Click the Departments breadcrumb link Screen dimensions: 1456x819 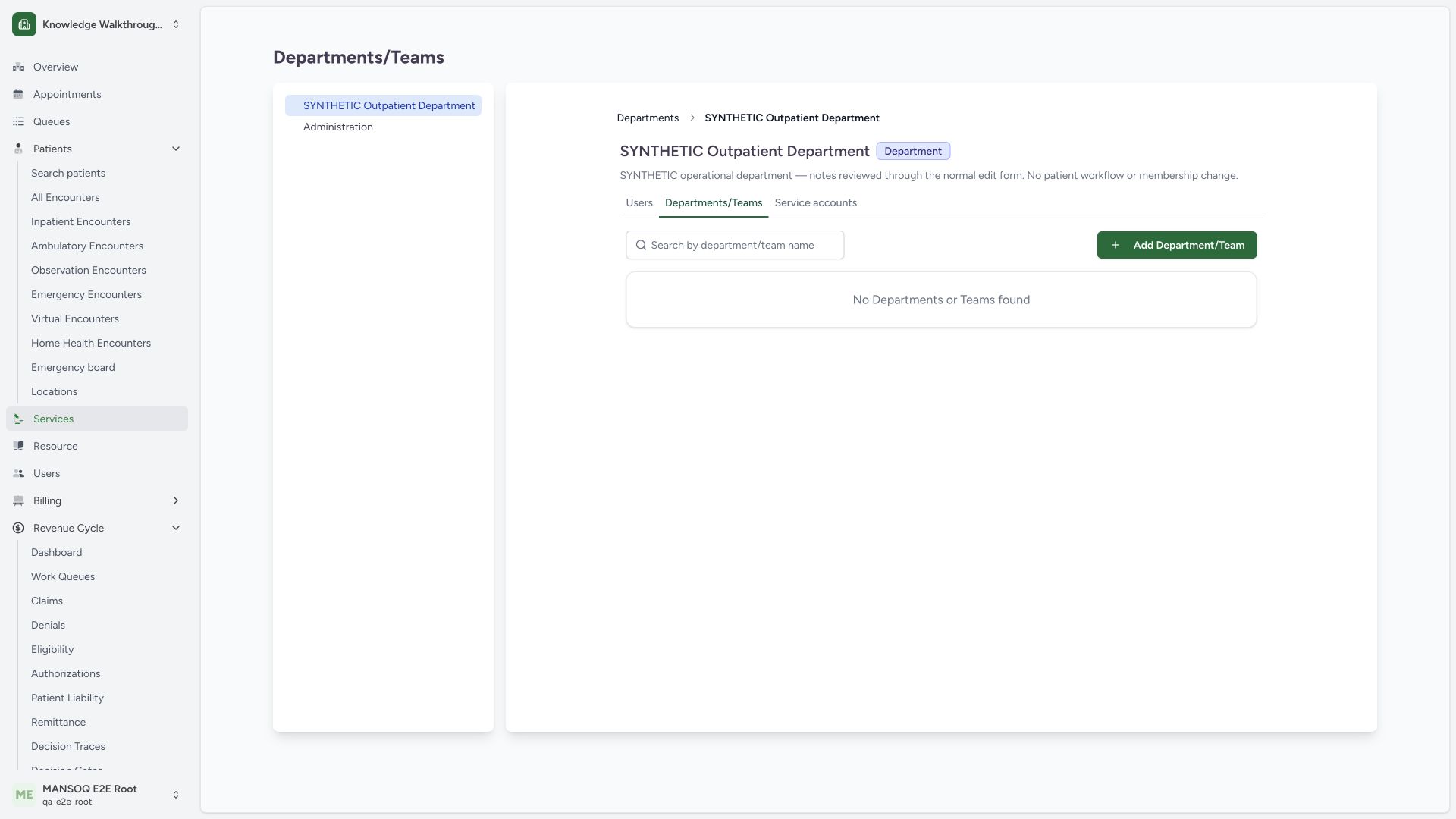(648, 118)
